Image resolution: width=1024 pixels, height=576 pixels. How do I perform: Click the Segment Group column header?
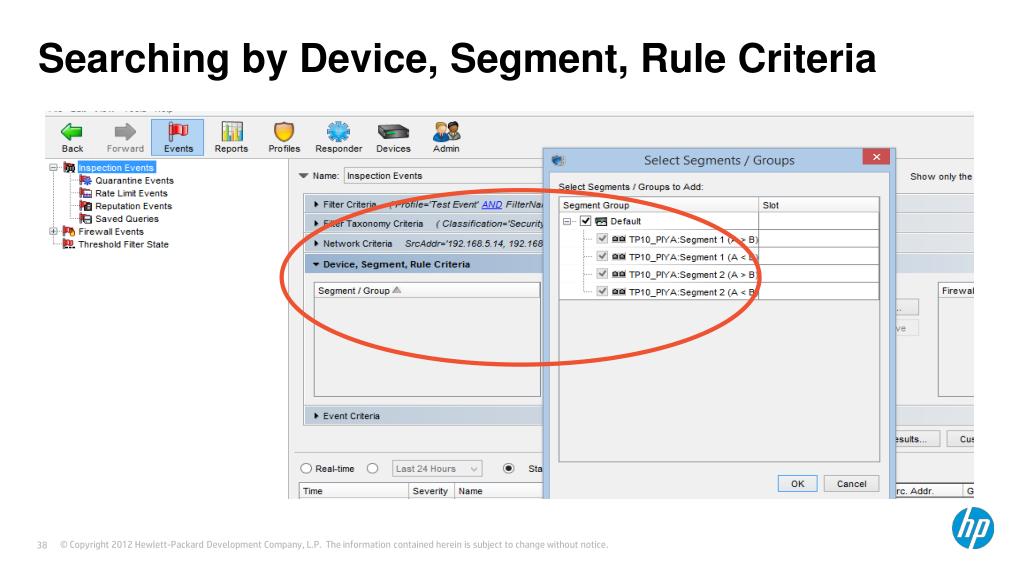click(x=659, y=205)
